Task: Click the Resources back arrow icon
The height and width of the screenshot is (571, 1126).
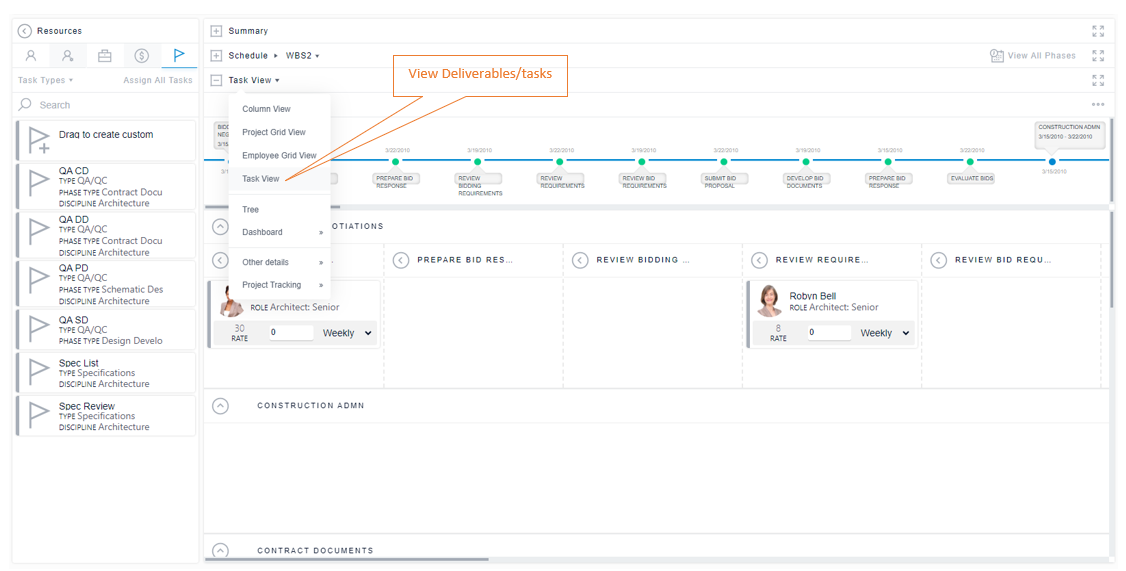Action: tap(24, 31)
